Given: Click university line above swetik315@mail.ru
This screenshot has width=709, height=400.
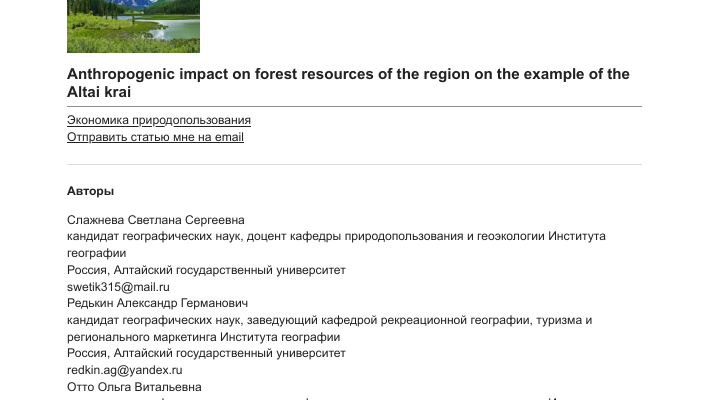Looking at the screenshot, I should pyautogui.click(x=205, y=270).
